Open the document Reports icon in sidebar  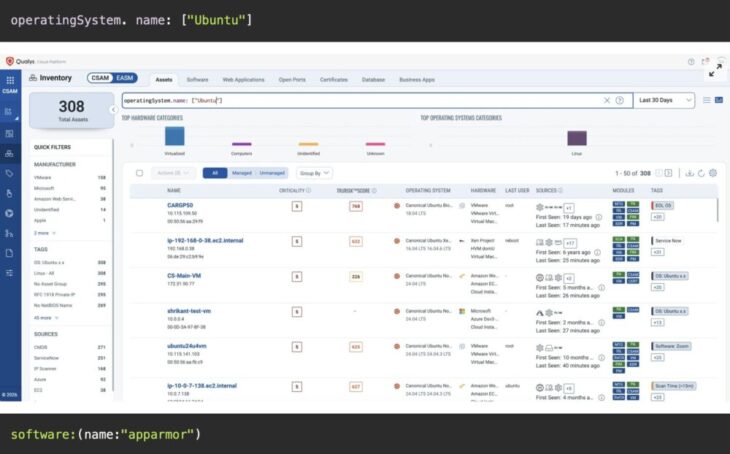[x=9, y=253]
